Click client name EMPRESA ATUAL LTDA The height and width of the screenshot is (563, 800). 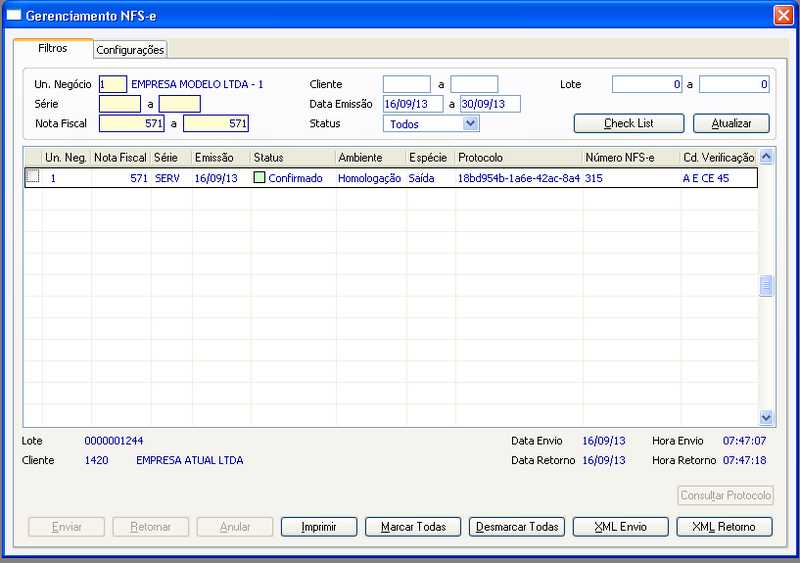pos(190,460)
